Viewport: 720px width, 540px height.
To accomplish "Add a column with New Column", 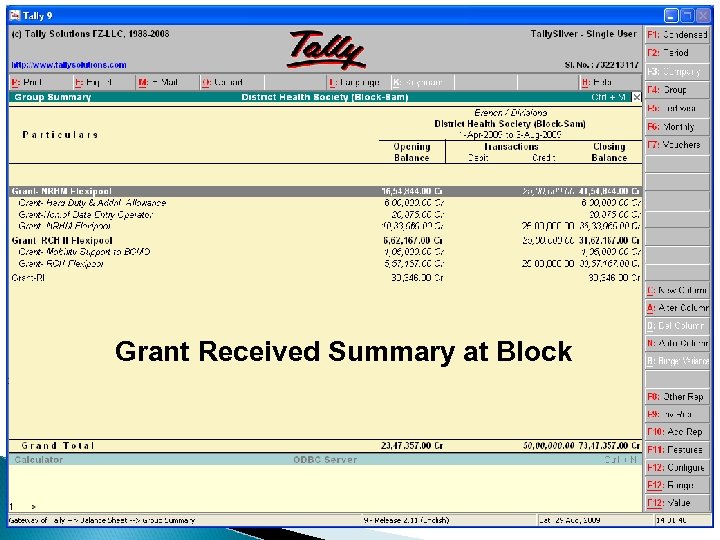I will pyautogui.click(x=677, y=290).
